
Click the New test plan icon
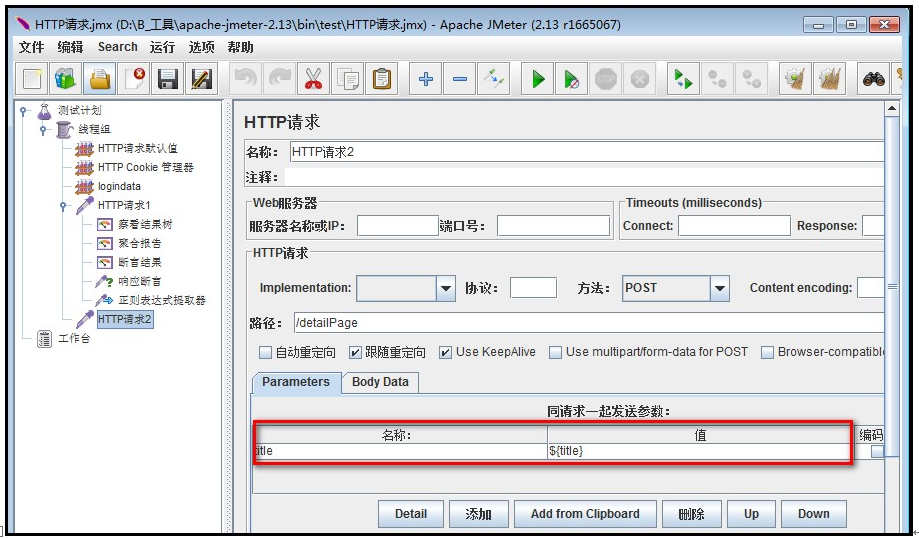pyautogui.click(x=32, y=79)
